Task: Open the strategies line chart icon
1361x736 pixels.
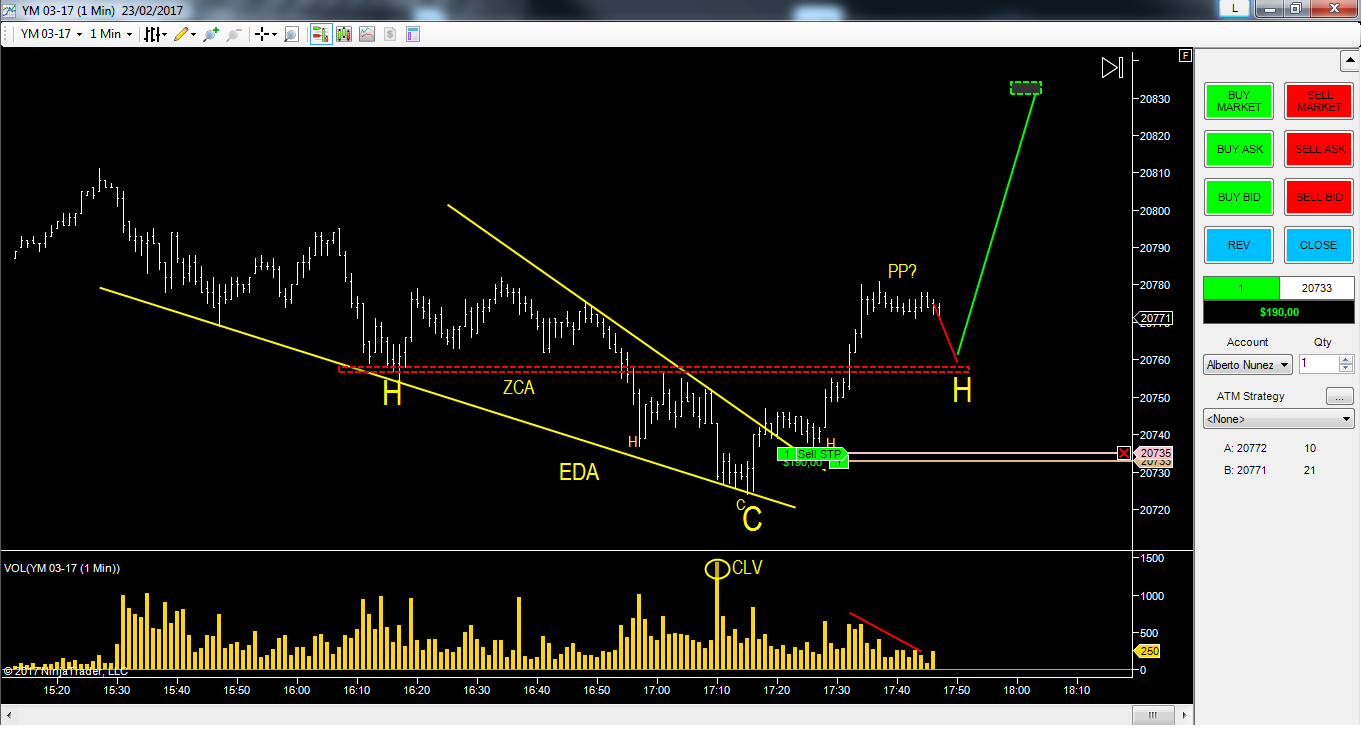Action: 367,34
